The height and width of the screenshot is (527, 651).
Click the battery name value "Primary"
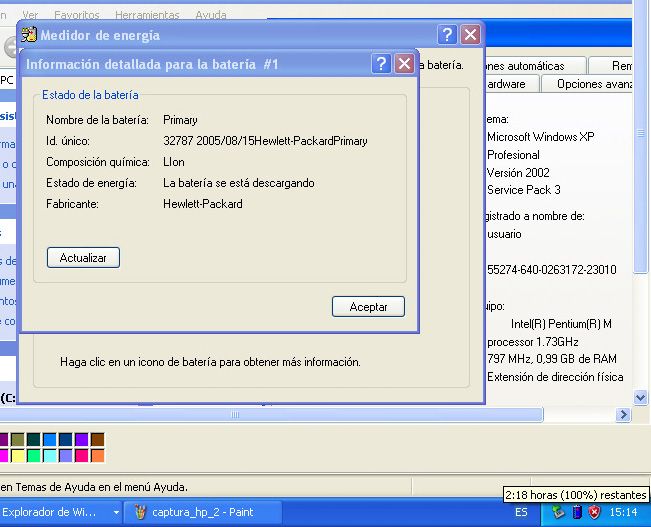pyautogui.click(x=180, y=120)
